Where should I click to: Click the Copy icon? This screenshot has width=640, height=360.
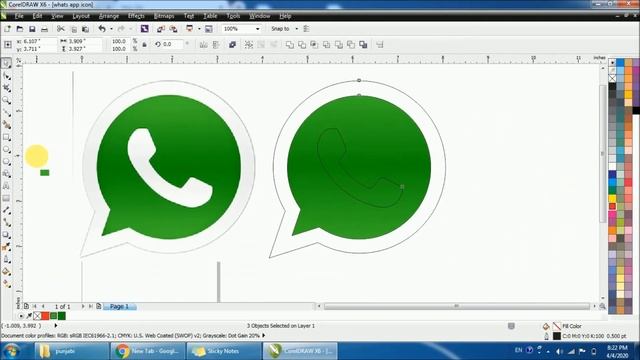[74, 29]
